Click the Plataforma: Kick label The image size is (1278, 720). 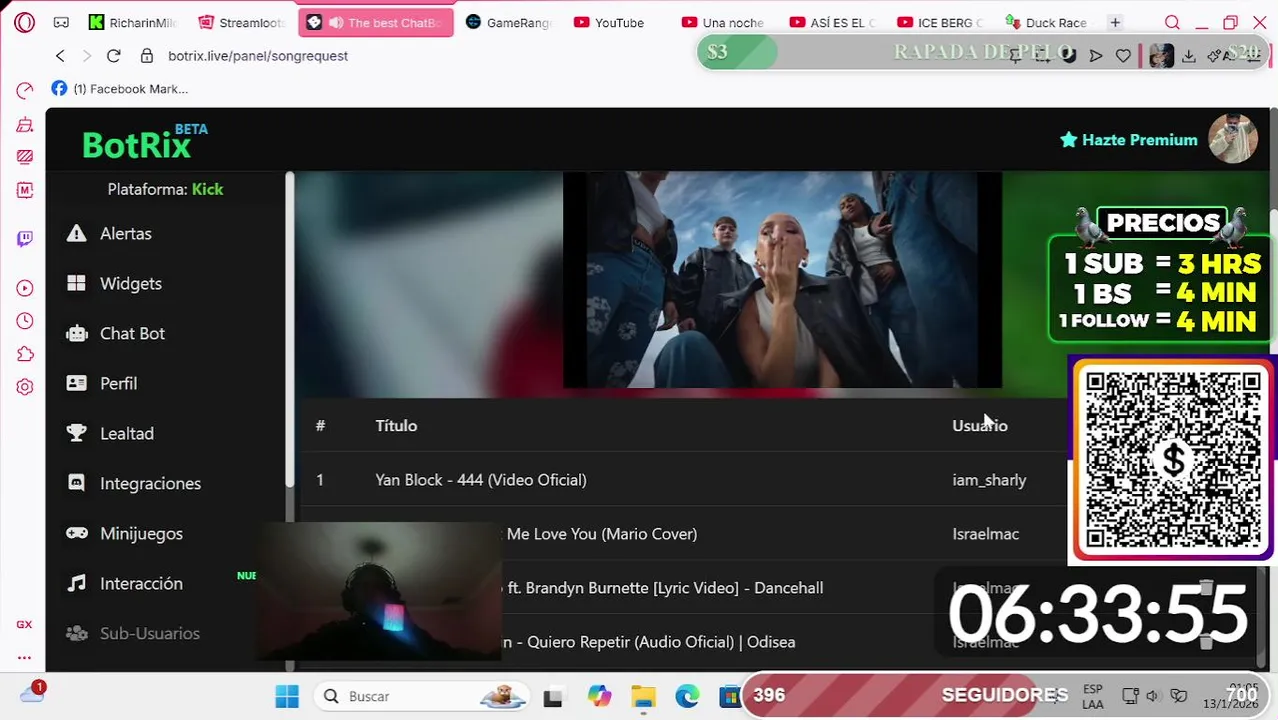pos(165,189)
